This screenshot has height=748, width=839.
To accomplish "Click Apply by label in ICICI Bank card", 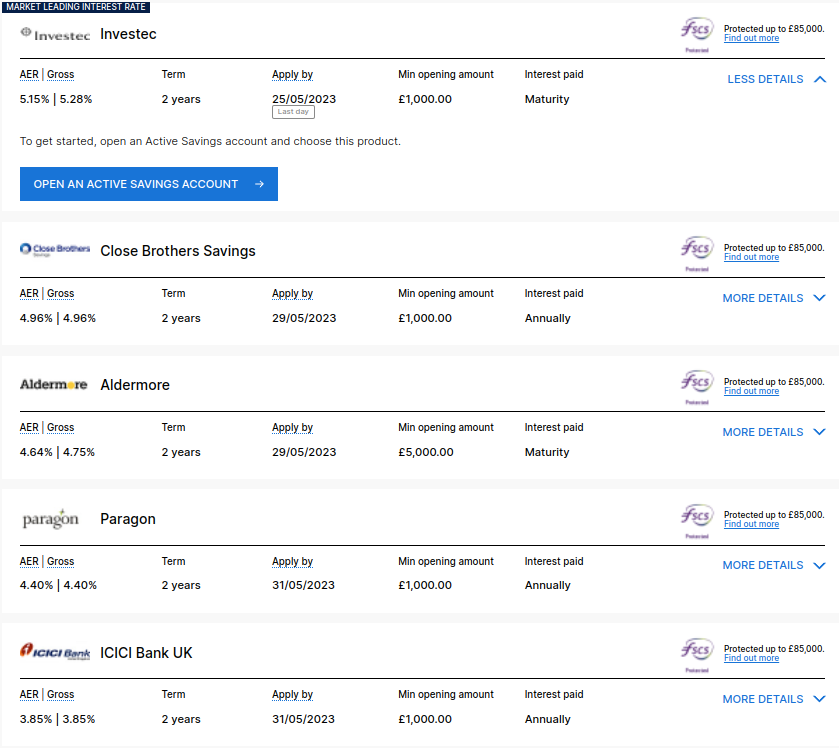I will [x=292, y=694].
